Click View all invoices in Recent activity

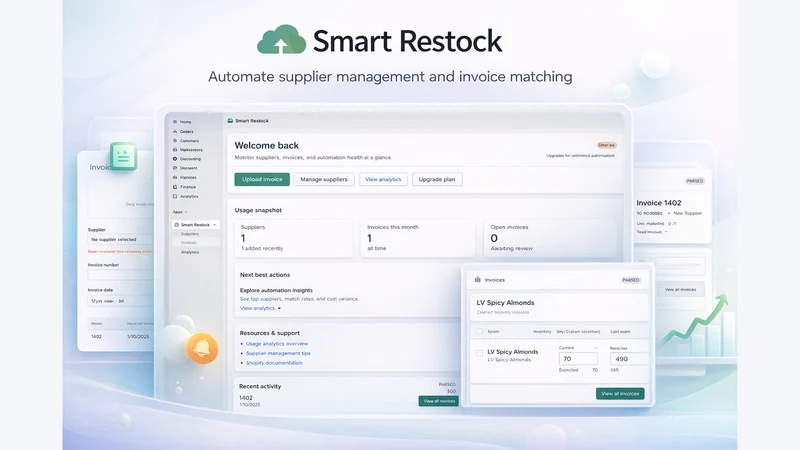439,401
